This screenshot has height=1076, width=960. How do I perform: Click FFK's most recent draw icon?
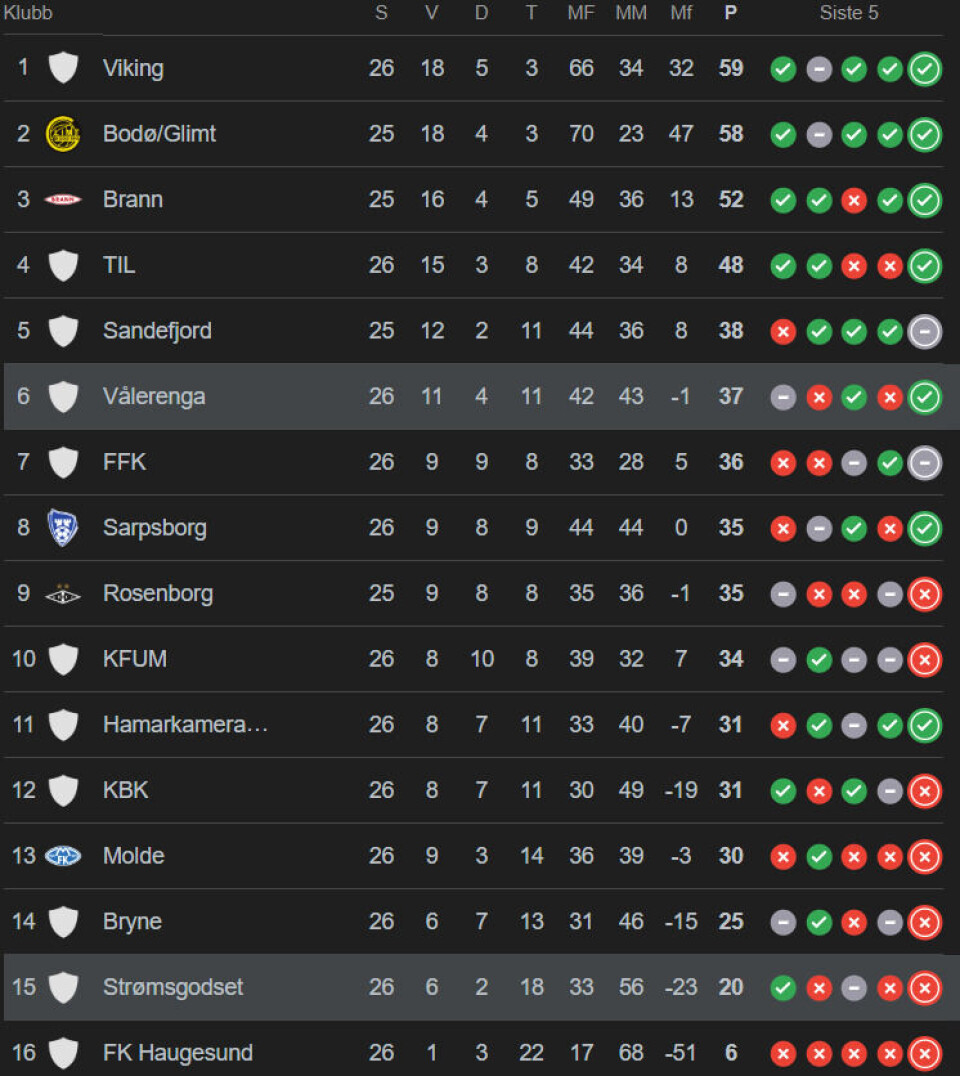tap(925, 462)
